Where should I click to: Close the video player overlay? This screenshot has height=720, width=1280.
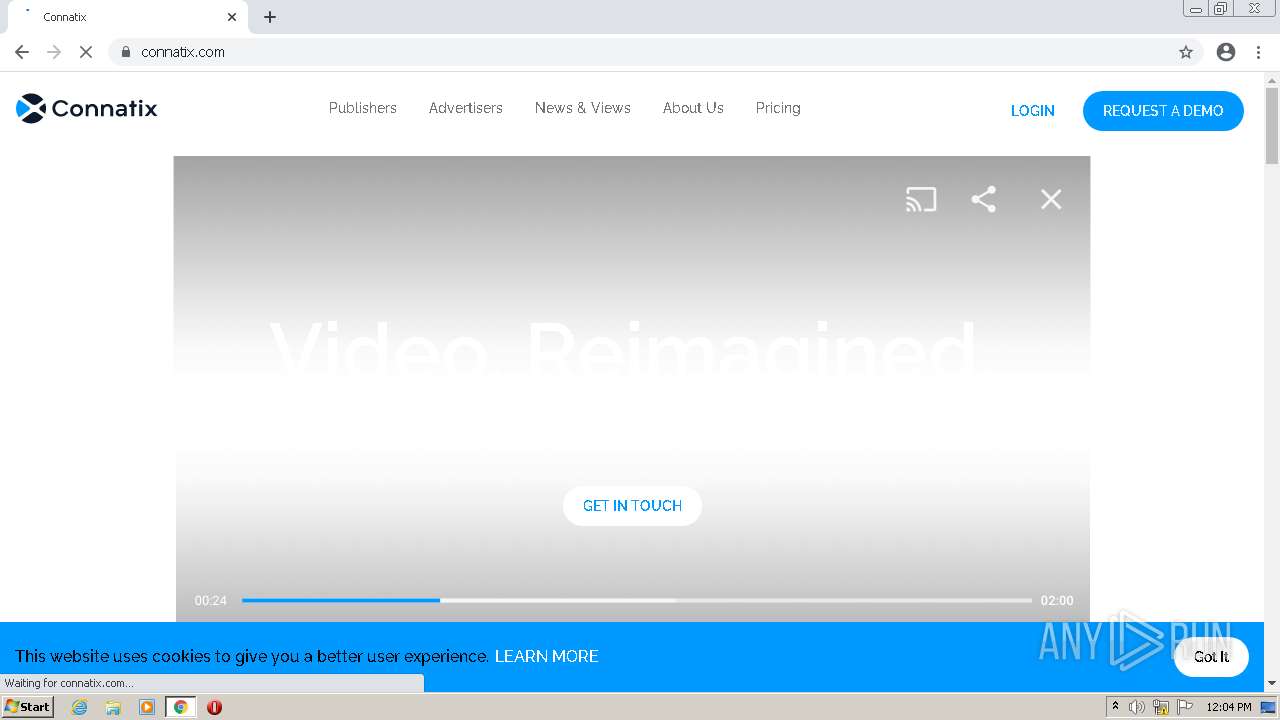tap(1051, 199)
